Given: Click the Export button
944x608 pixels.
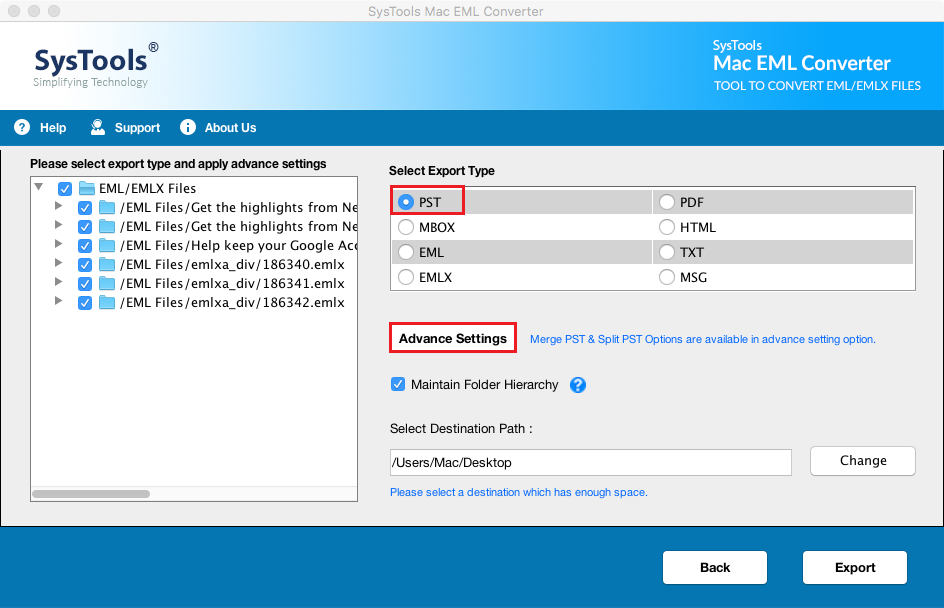Looking at the screenshot, I should [855, 567].
